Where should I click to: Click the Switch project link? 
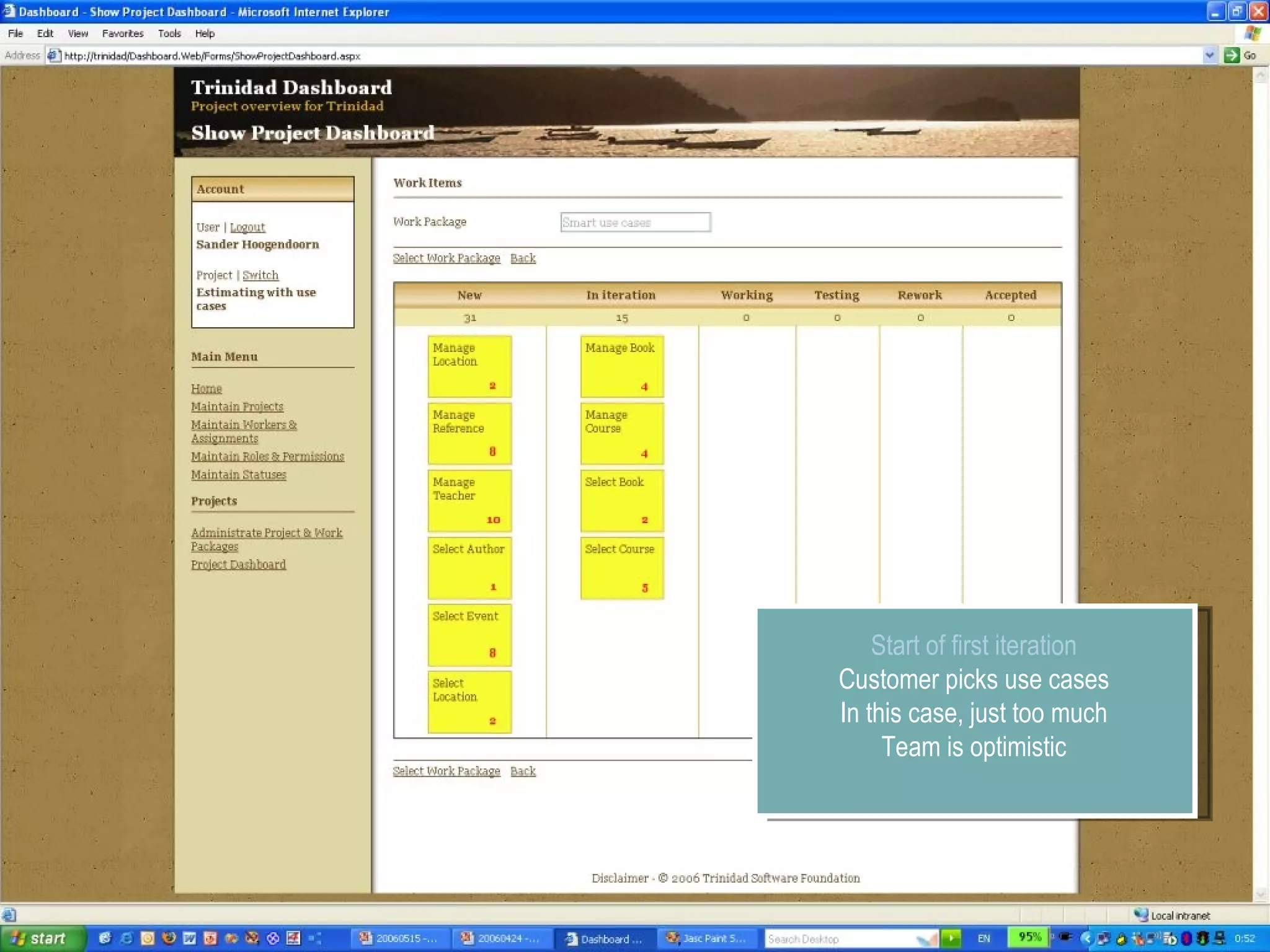[x=260, y=275]
